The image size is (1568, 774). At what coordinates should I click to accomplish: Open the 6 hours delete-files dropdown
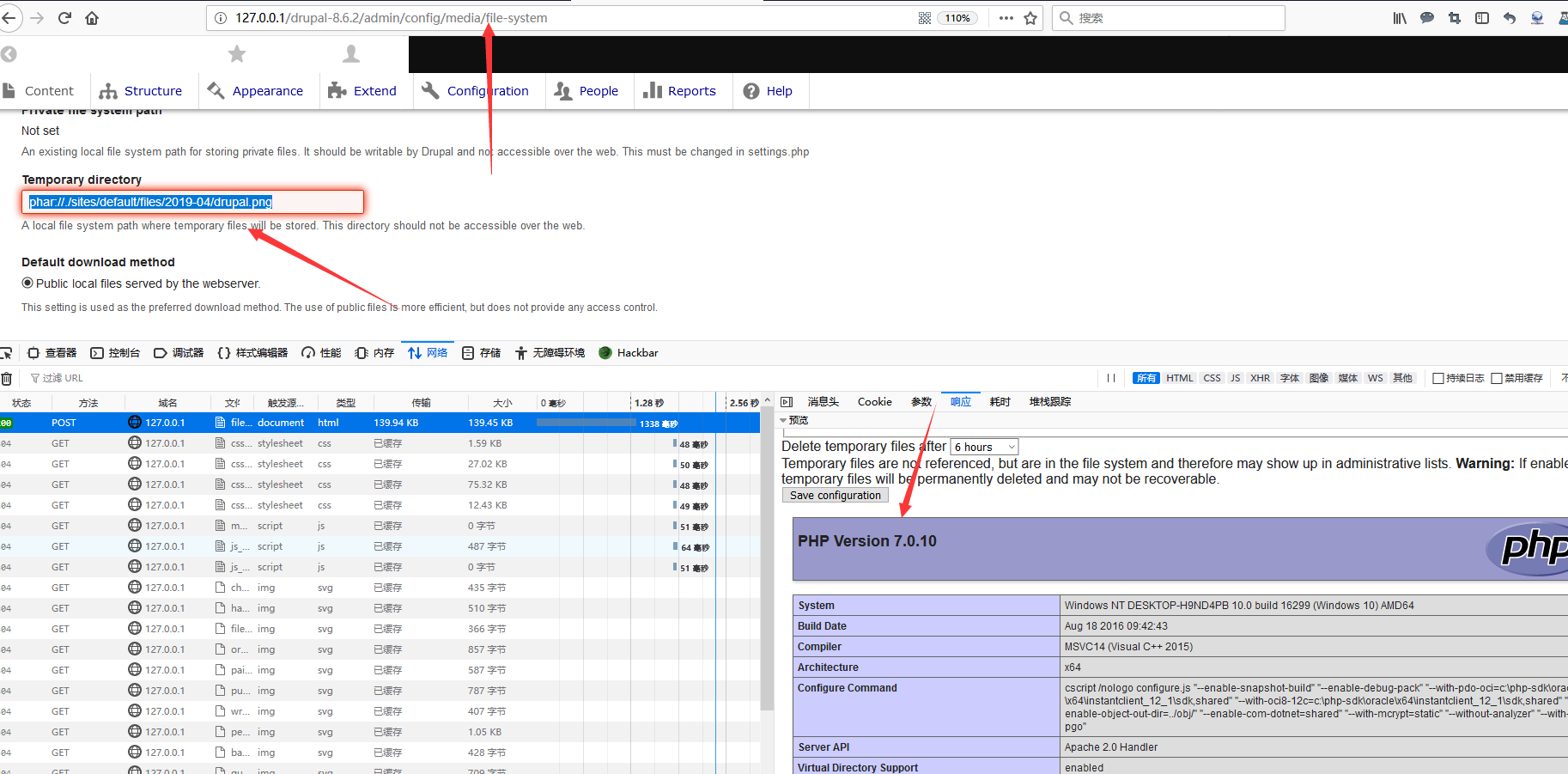tap(984, 447)
